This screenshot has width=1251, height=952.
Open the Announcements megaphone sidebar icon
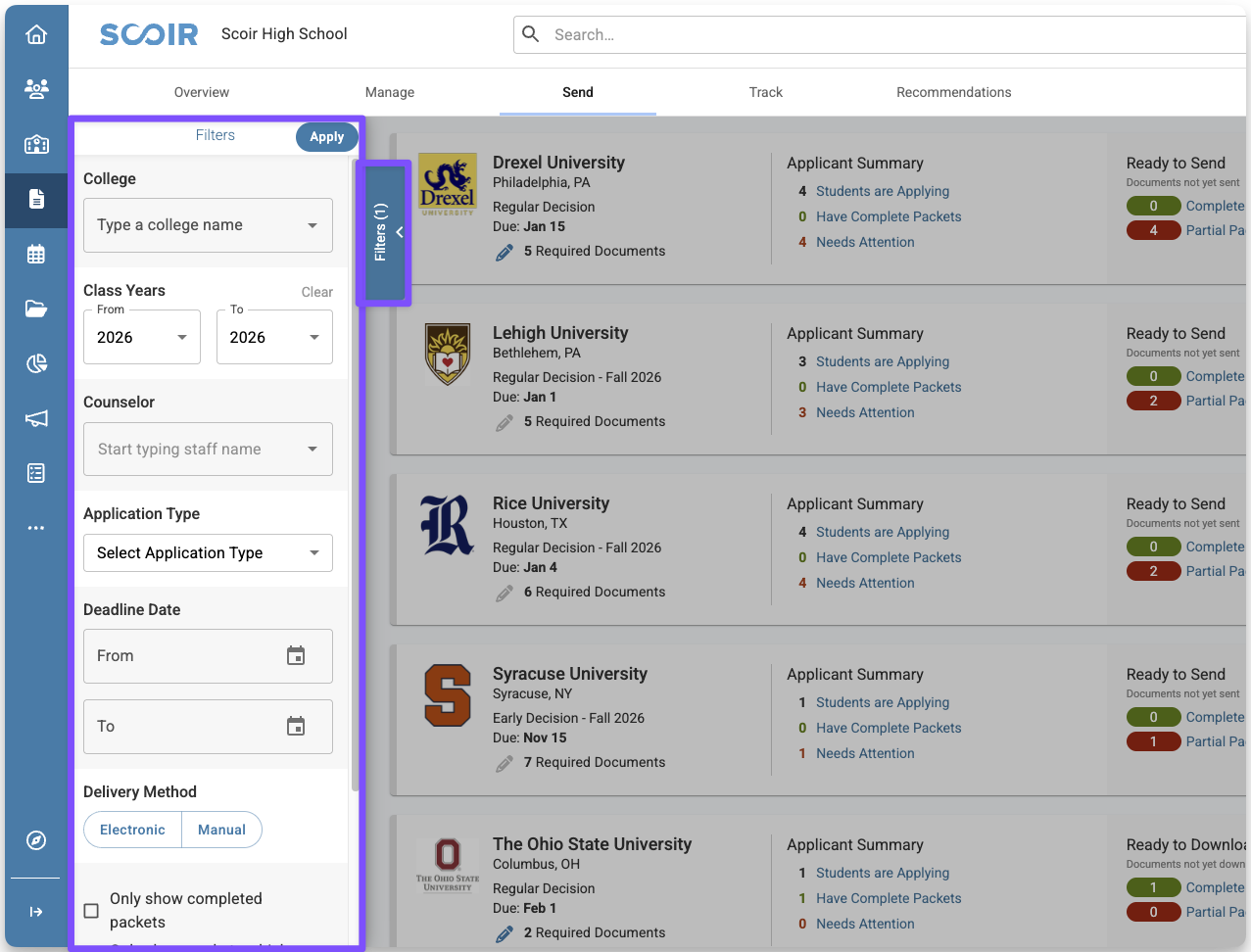[x=36, y=418]
